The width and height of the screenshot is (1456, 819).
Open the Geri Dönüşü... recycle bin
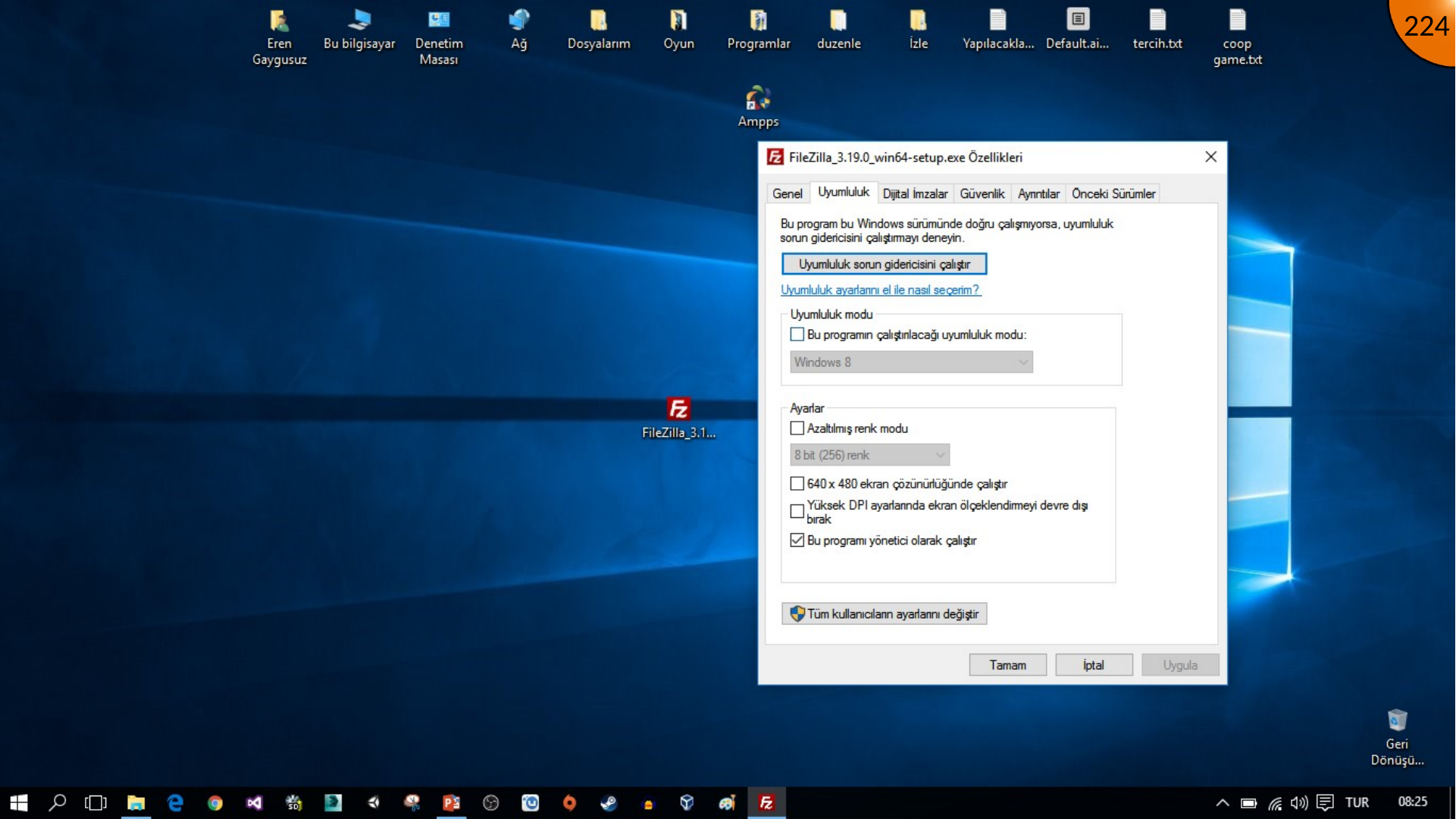click(x=1397, y=738)
